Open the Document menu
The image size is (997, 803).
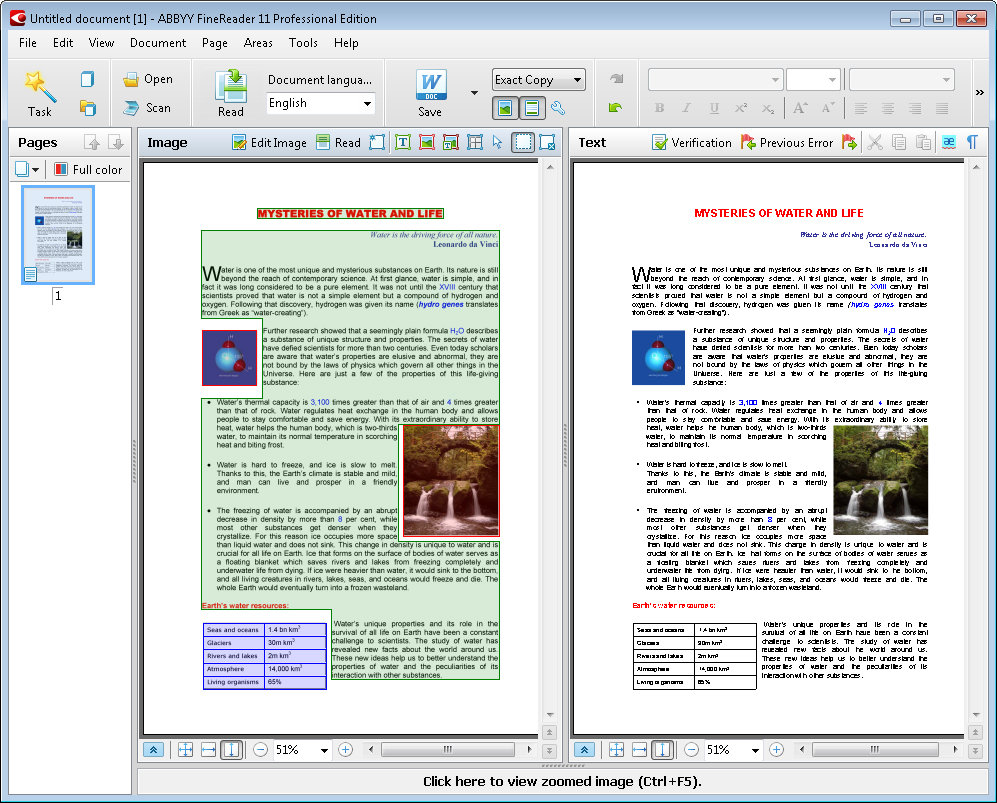pos(158,43)
